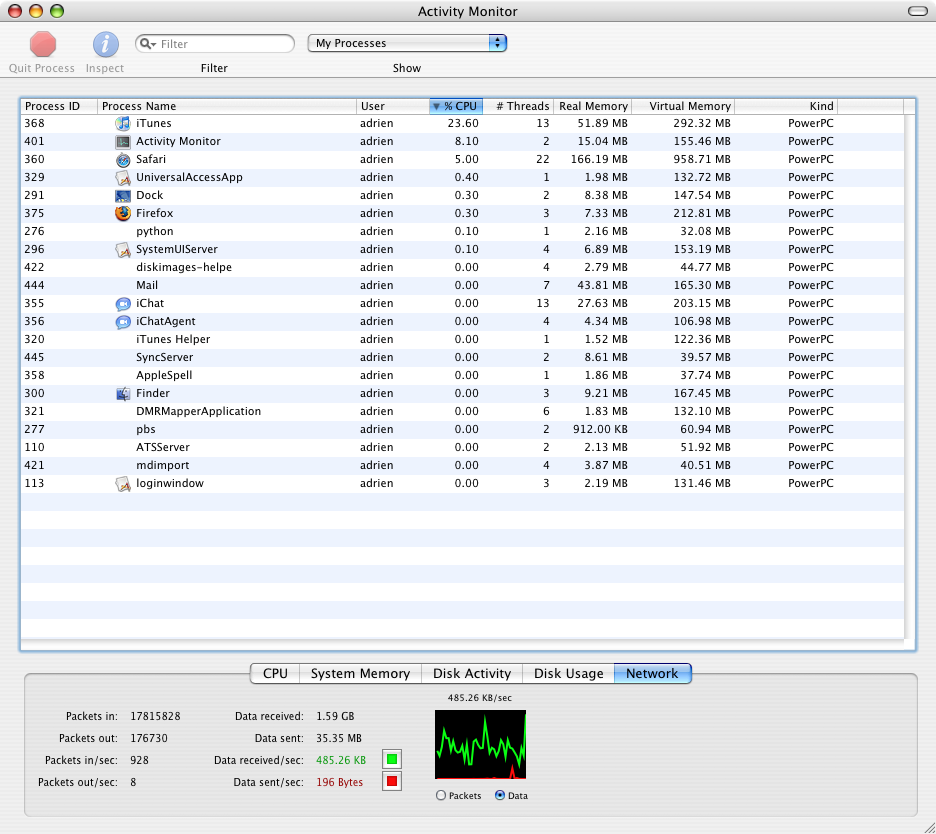The height and width of the screenshot is (834, 936).
Task: Click the SystemUIServer icon
Action: click(x=123, y=250)
